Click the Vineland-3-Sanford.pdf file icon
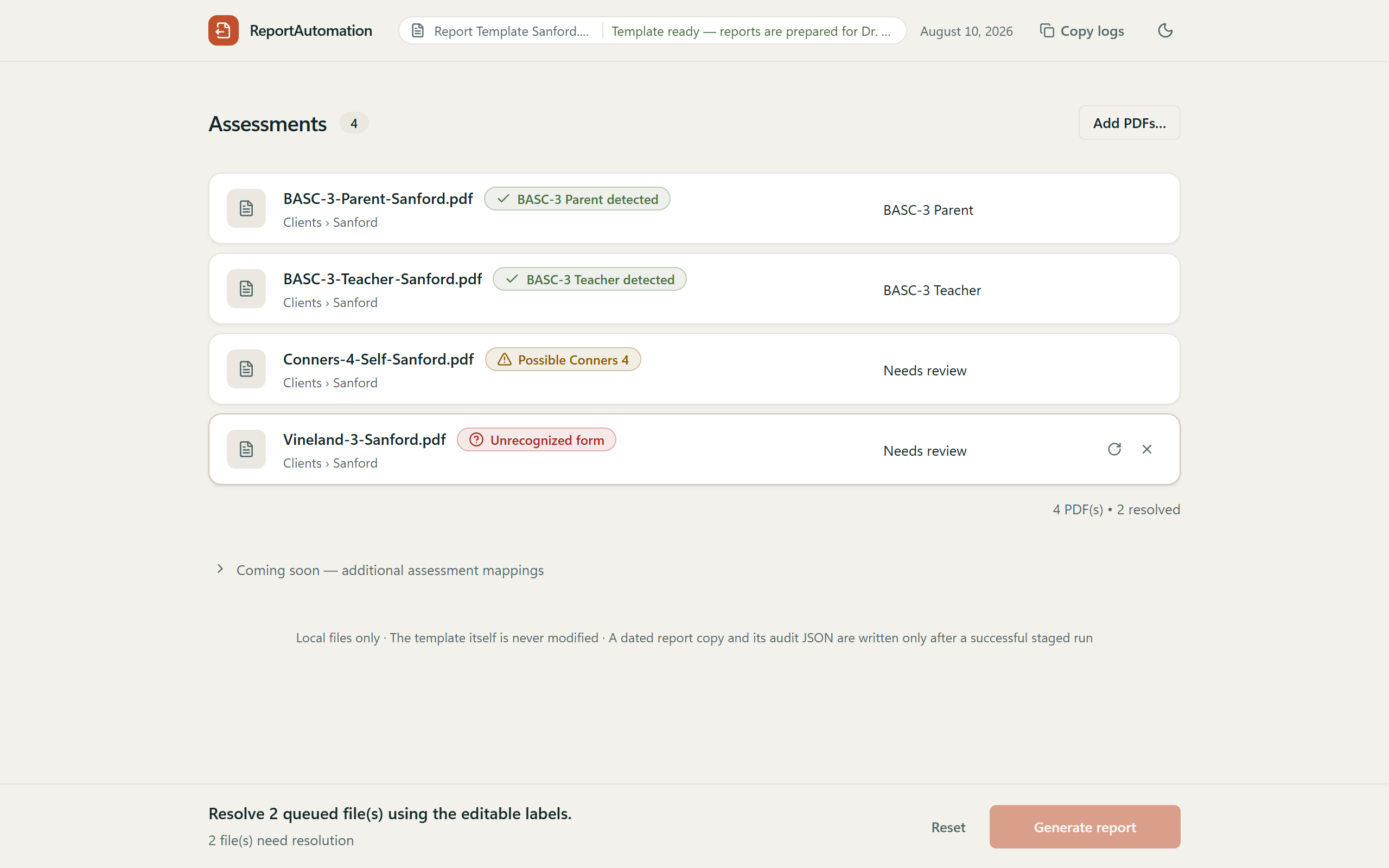 (246, 450)
